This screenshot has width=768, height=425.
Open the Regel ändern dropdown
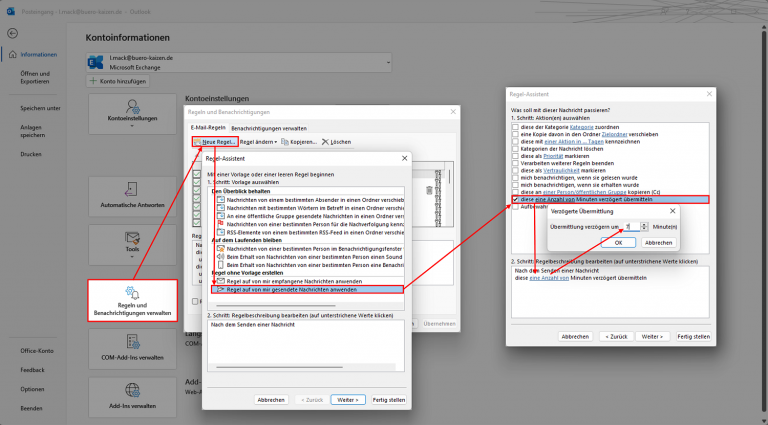[259, 142]
